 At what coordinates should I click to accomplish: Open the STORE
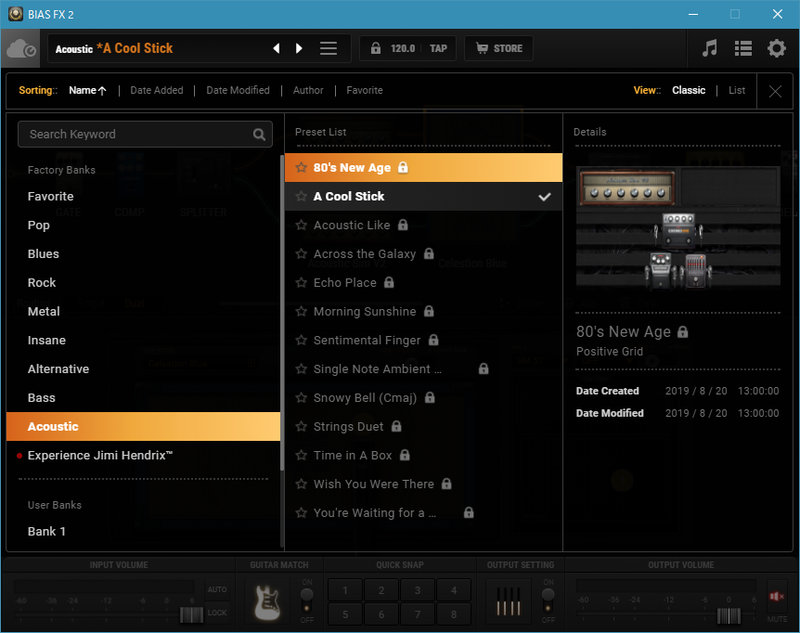(499, 48)
